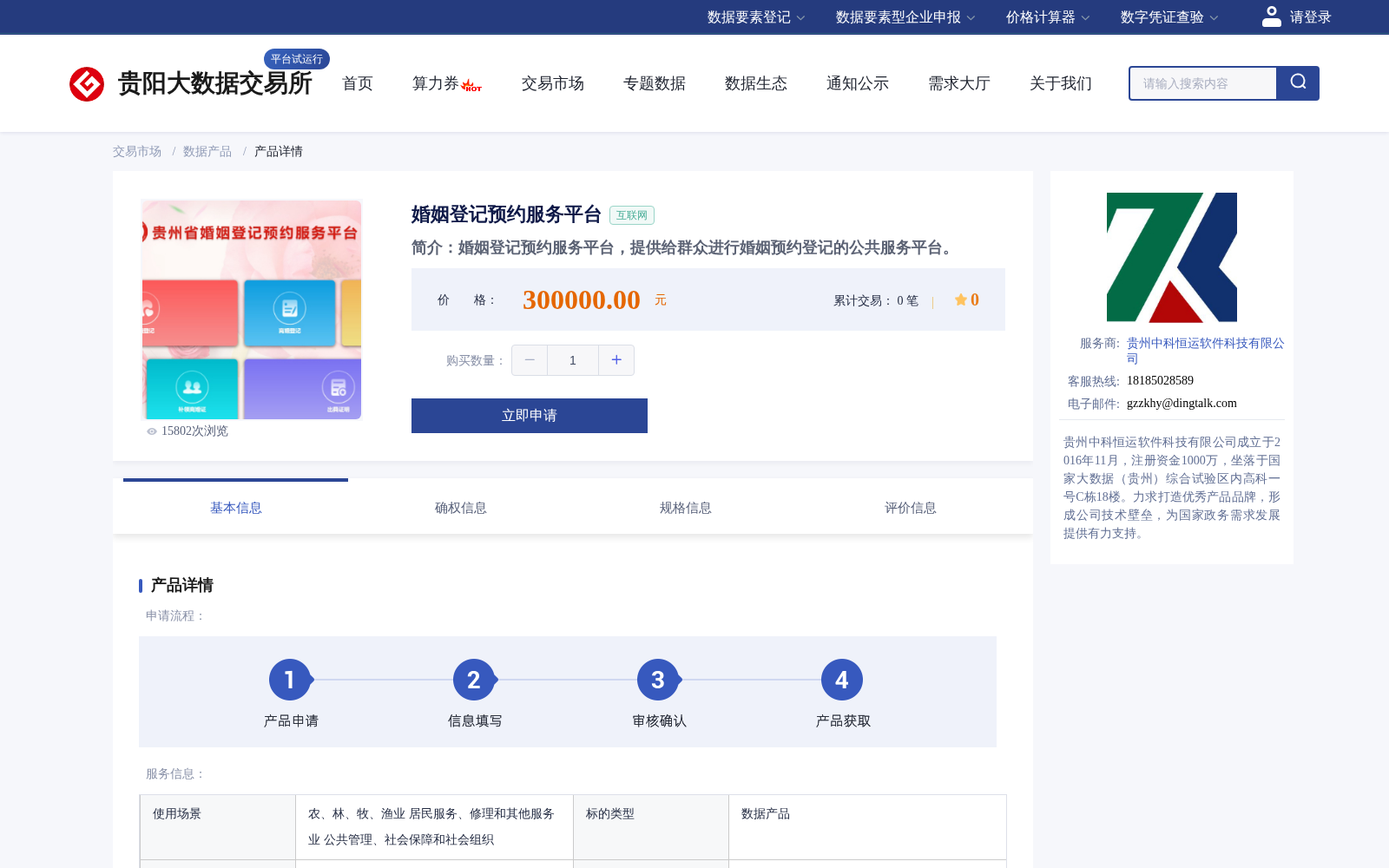The height and width of the screenshot is (868, 1389).
Task: Click the 请登录 link
Action: (1311, 17)
